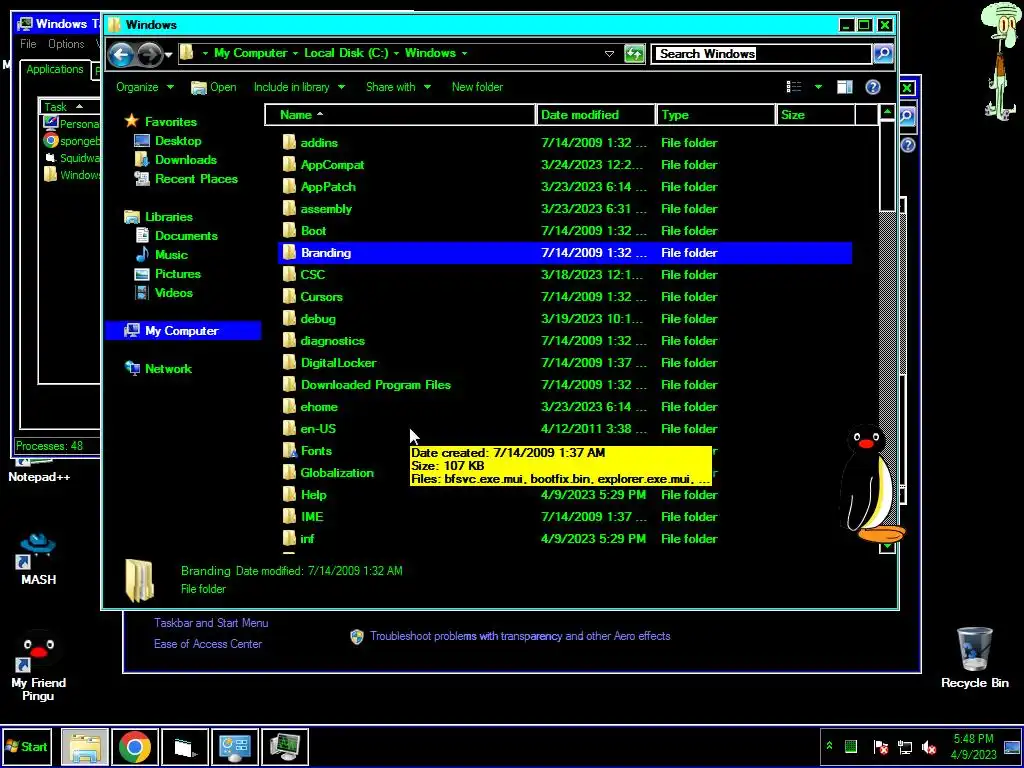Select the Cursors folder row
Viewport: 1024px width, 768px height.
click(565, 296)
